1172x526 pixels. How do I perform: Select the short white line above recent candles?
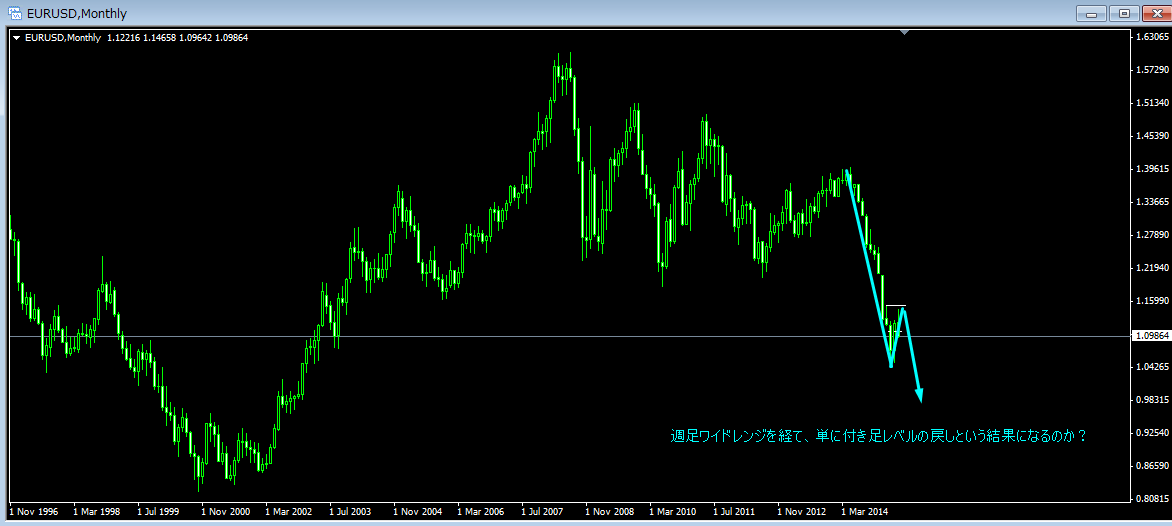(x=895, y=305)
